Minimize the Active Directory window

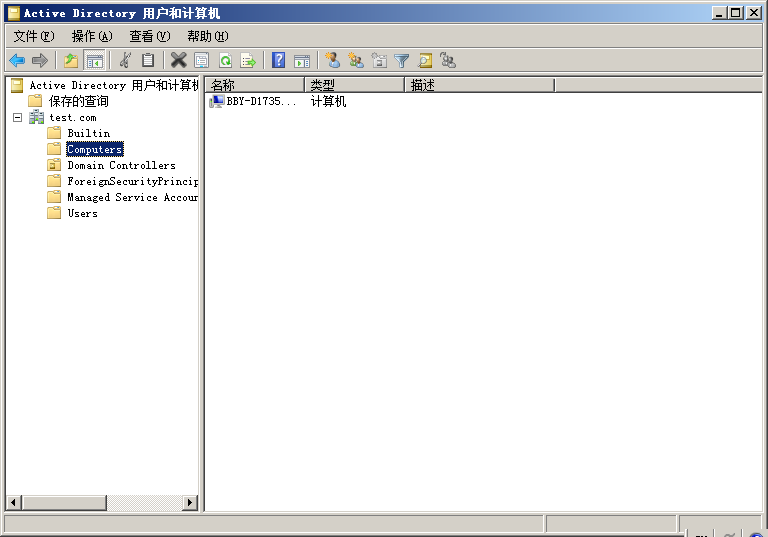coord(719,13)
